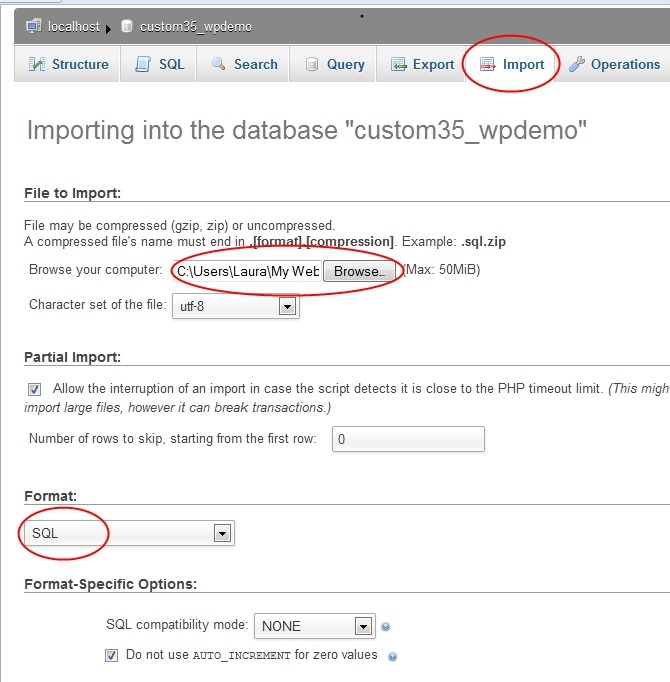Click the 'Partial Import:' heading
Image resolution: width=670 pixels, height=682 pixels.
click(73, 357)
